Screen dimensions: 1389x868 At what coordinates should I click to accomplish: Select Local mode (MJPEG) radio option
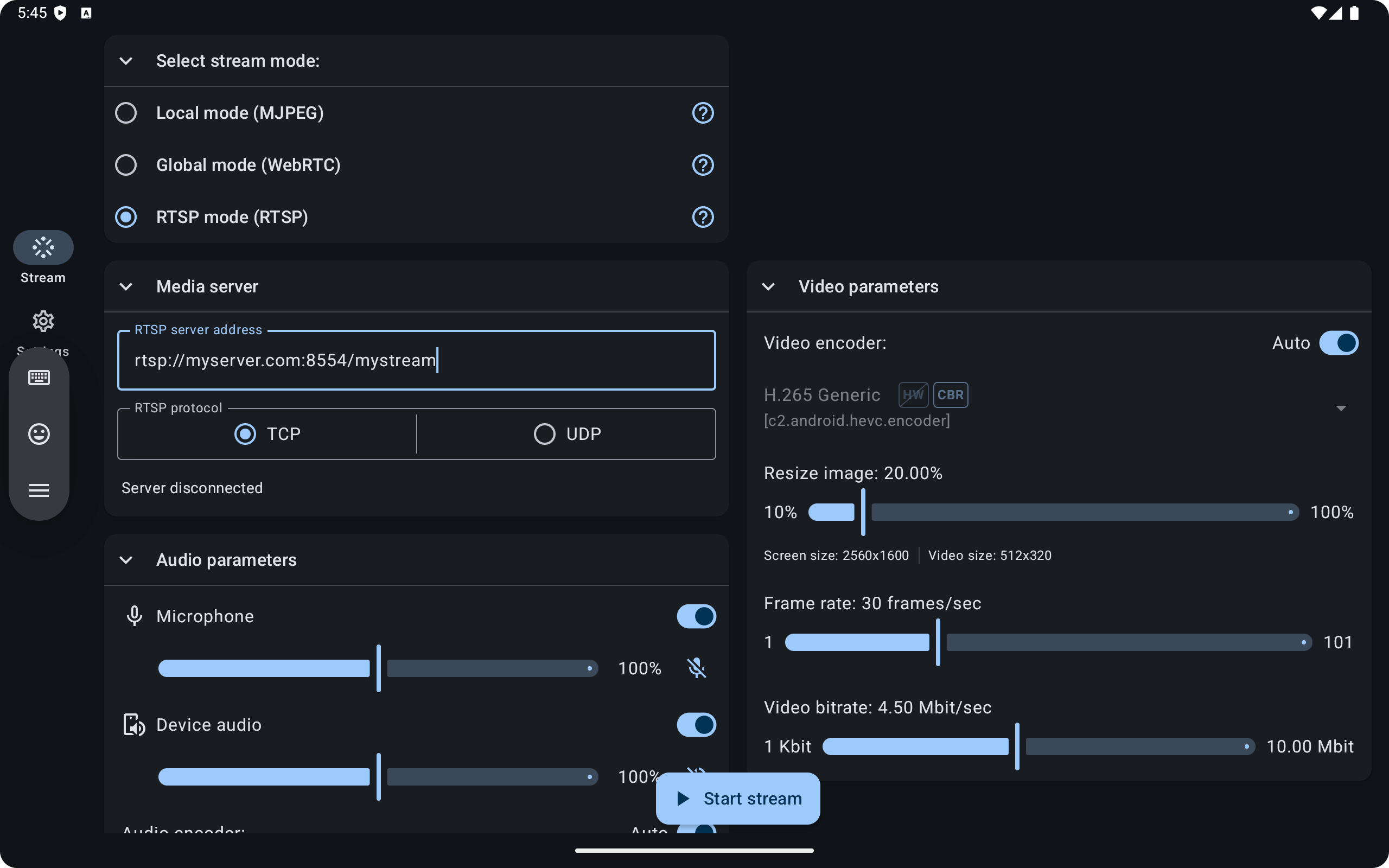tap(126, 113)
